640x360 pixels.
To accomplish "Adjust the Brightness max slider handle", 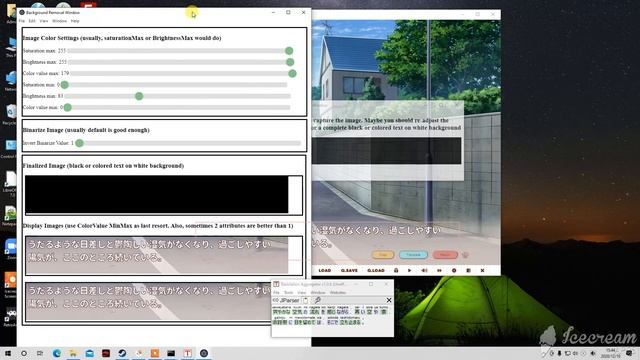I will [290, 62].
